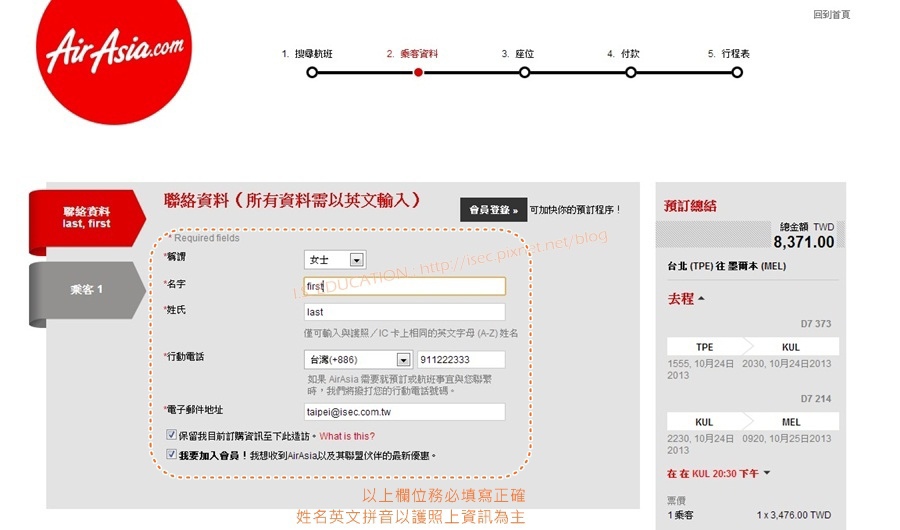900x530 pixels.
Task: Click the 台北 (TPE) 往 墨爾本 (MEL) route text
Action: [x=727, y=266]
